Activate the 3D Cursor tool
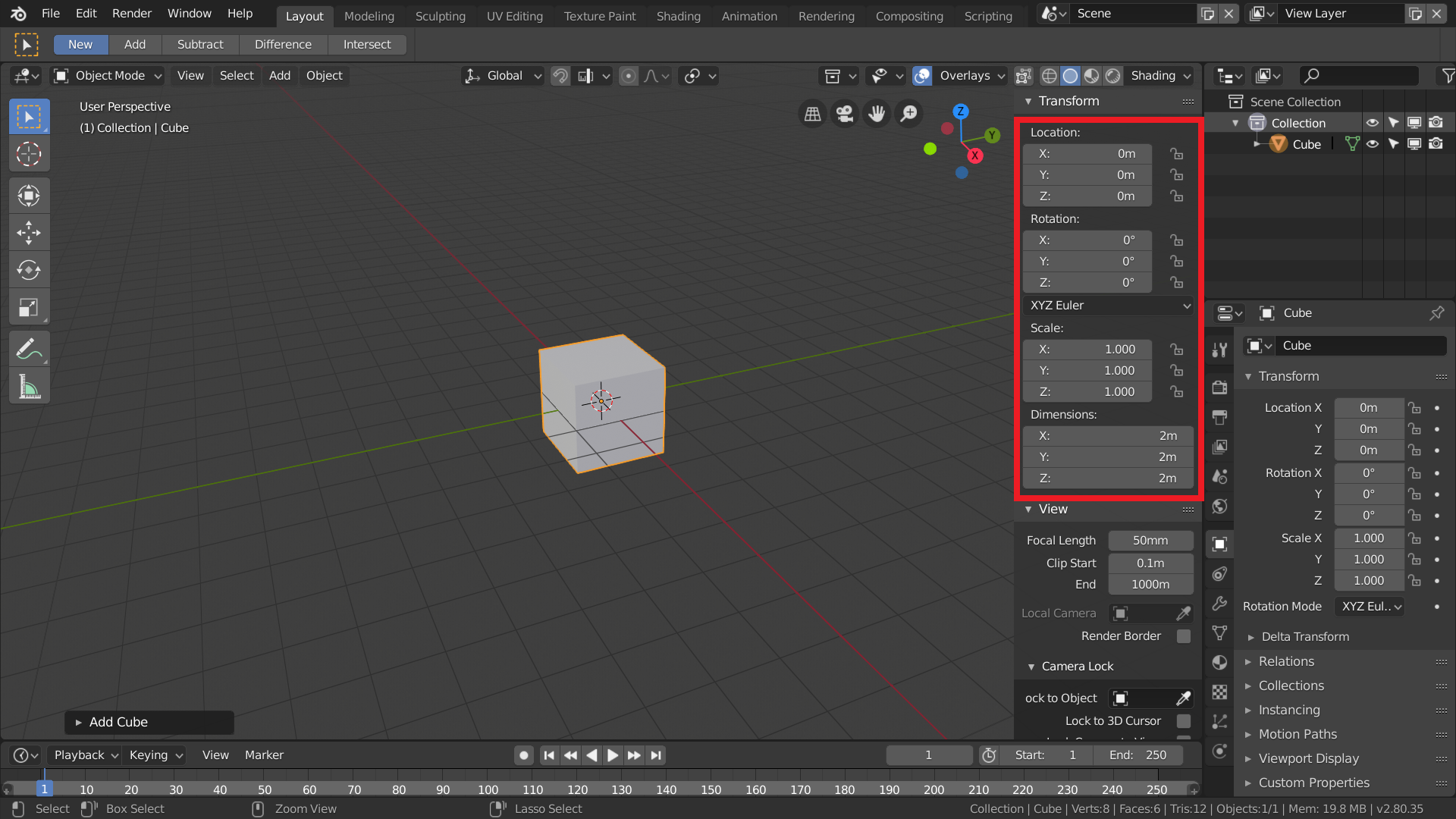This screenshot has width=1456, height=819. pos(29,154)
